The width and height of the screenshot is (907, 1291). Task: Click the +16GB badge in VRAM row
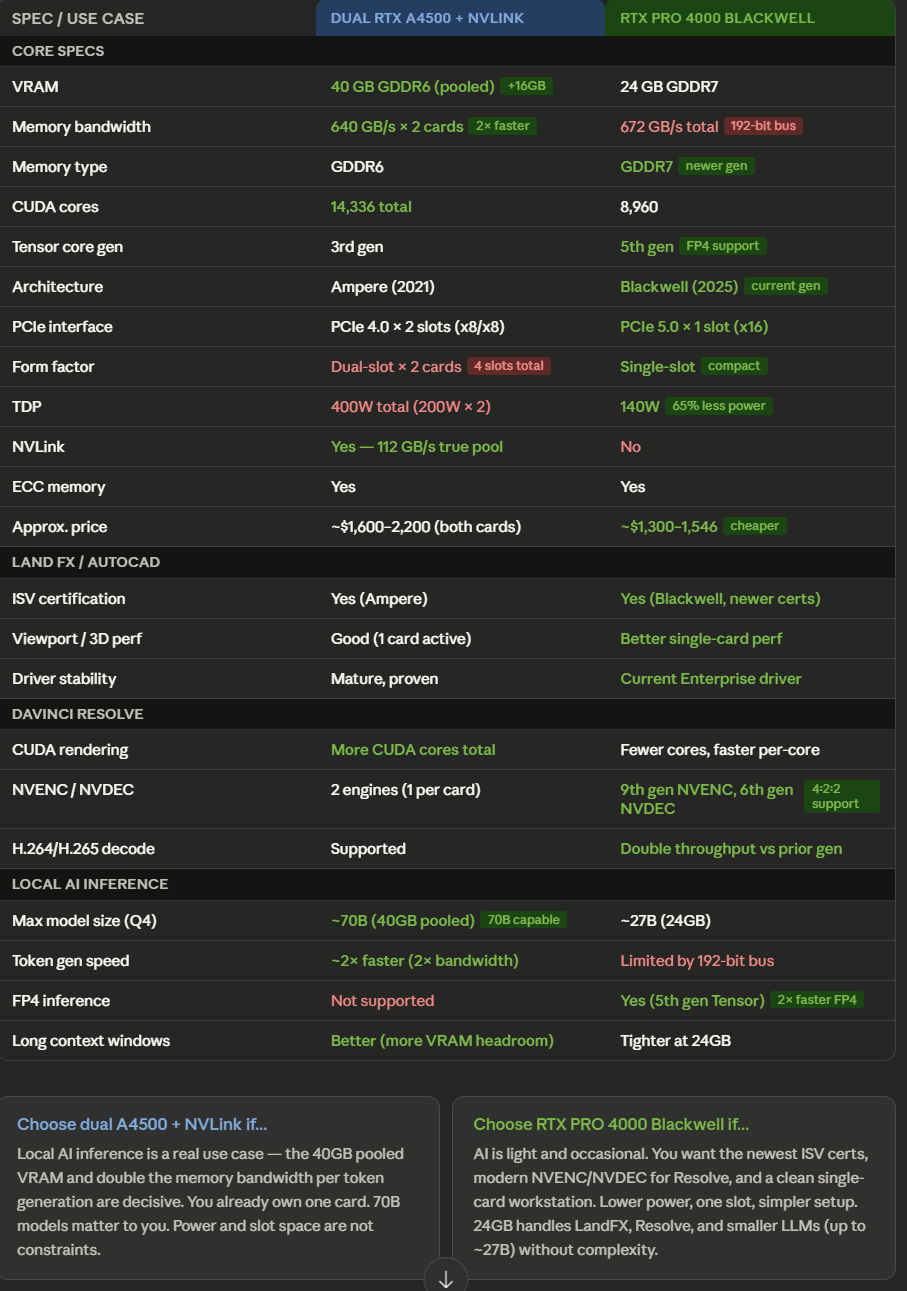pyautogui.click(x=526, y=86)
